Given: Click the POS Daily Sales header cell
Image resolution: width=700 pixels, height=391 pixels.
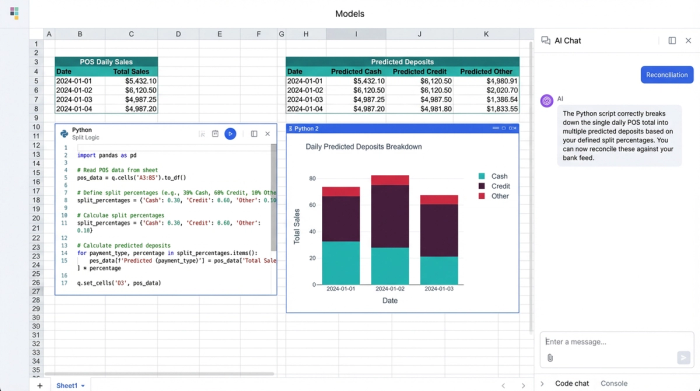Looking at the screenshot, I should [106, 62].
